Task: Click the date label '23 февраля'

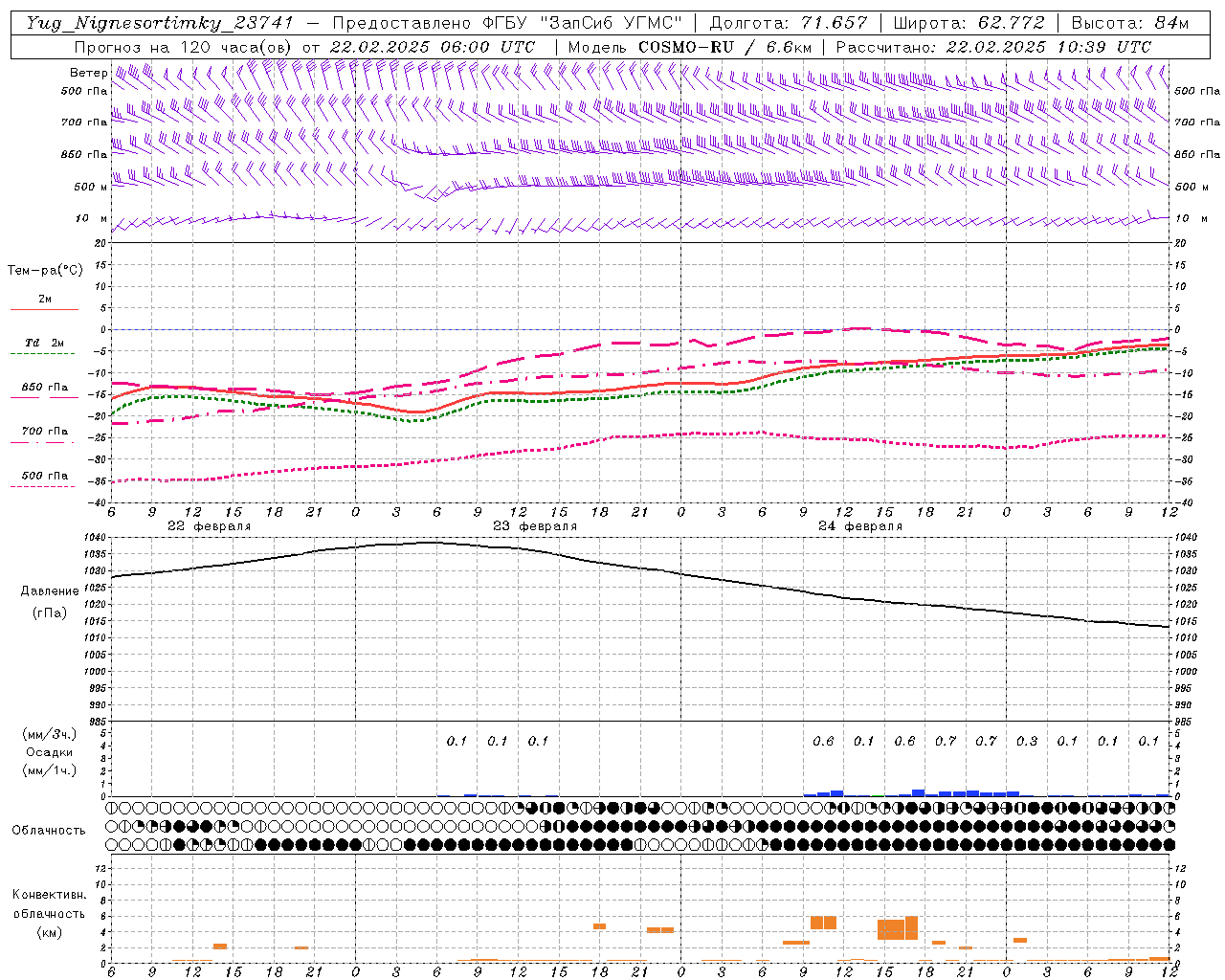Action: point(535,526)
